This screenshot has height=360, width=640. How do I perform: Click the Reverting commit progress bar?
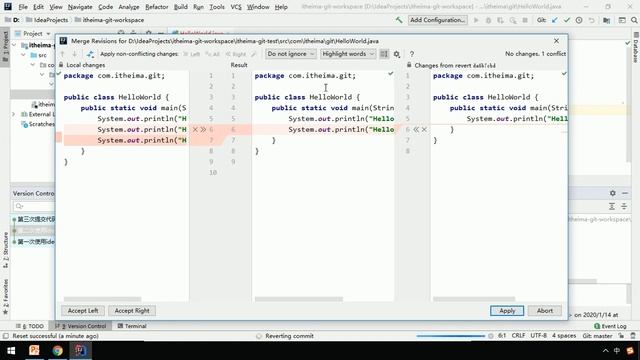(x=451, y=336)
